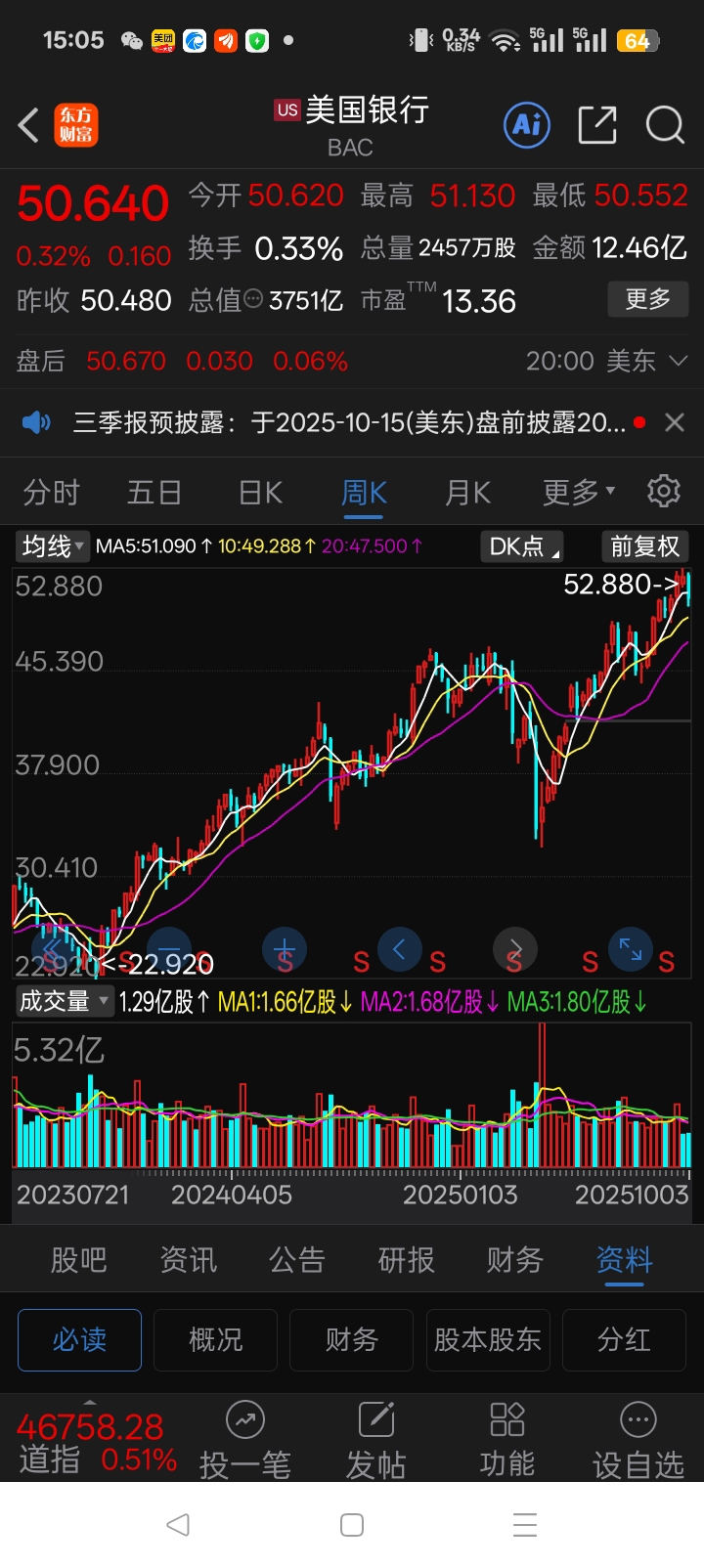Tap the battery indicator in status bar
This screenshot has width=704, height=1568.
click(x=638, y=40)
